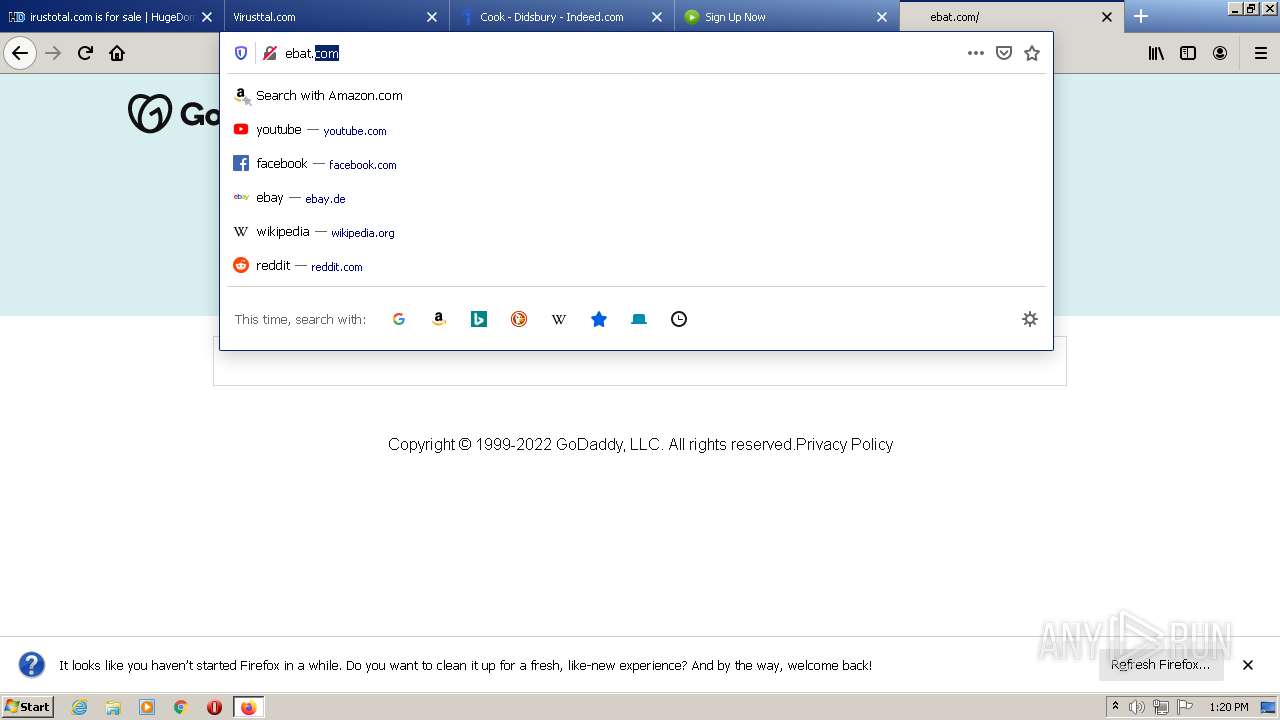Search this time with Google
The height and width of the screenshot is (720, 1280).
pos(399,319)
